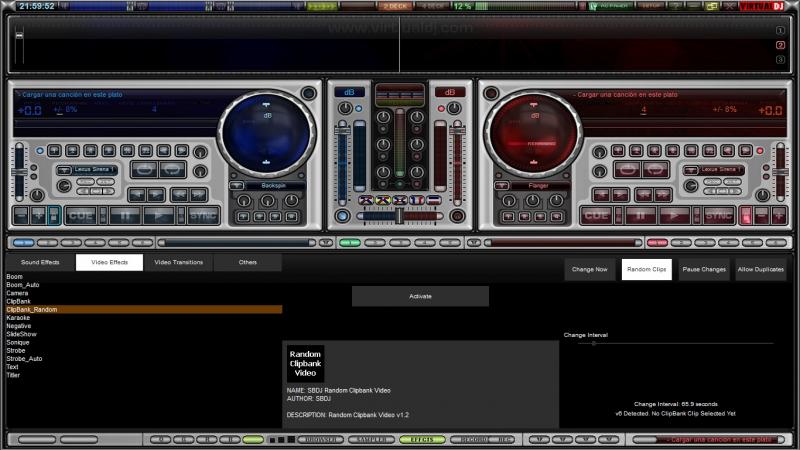This screenshot has width=800, height=450.
Task: Click right deck pitch plus button
Action: (x=779, y=215)
